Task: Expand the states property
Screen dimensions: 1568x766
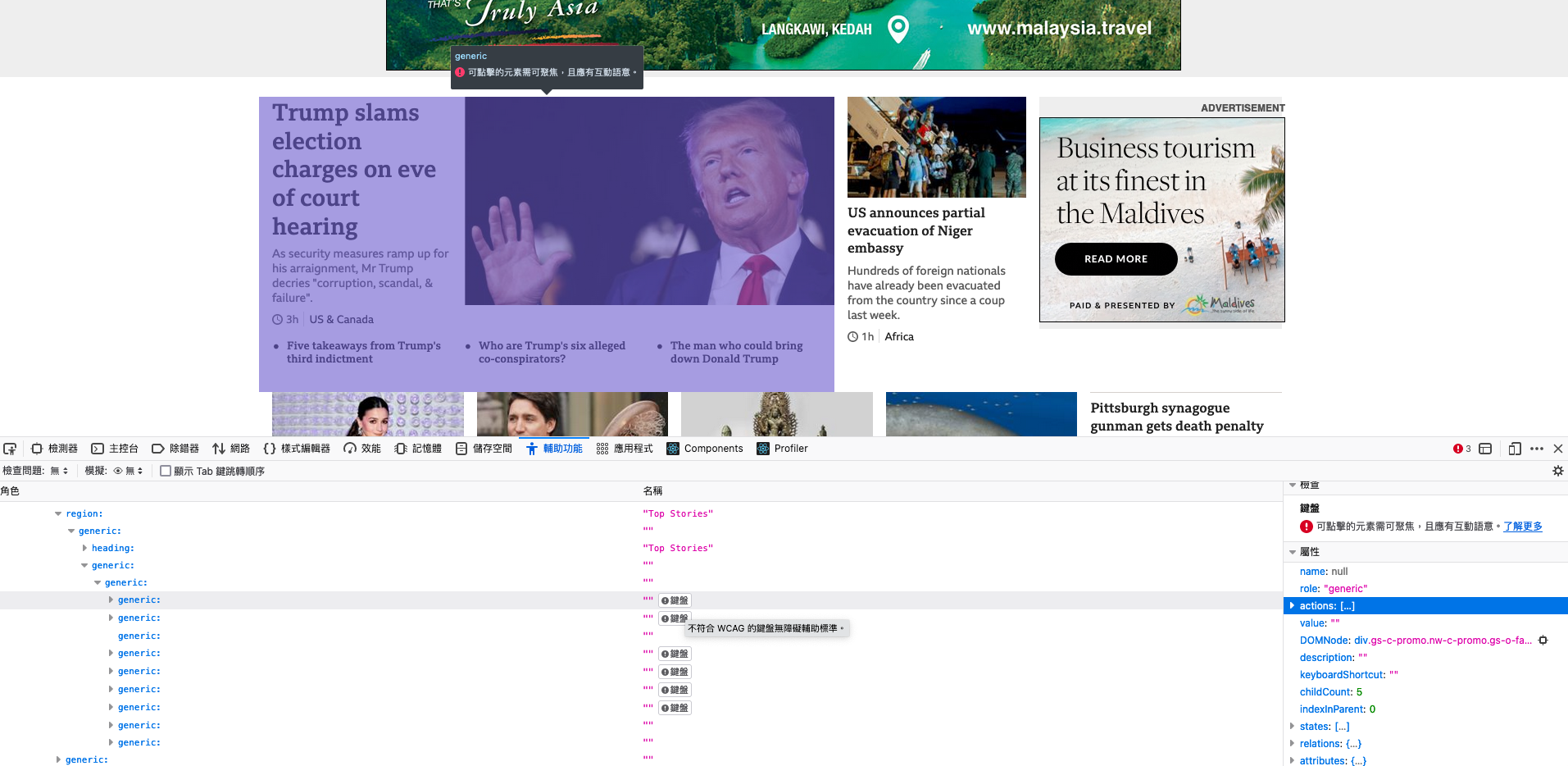Action: pyautogui.click(x=1293, y=727)
